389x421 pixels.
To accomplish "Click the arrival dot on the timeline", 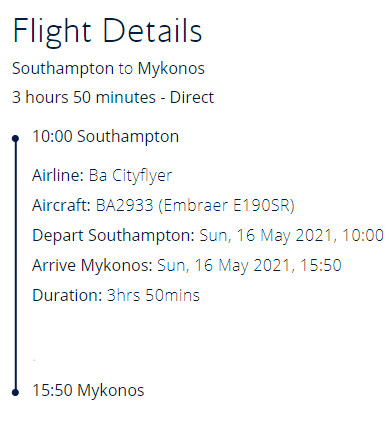I will point(15,392).
